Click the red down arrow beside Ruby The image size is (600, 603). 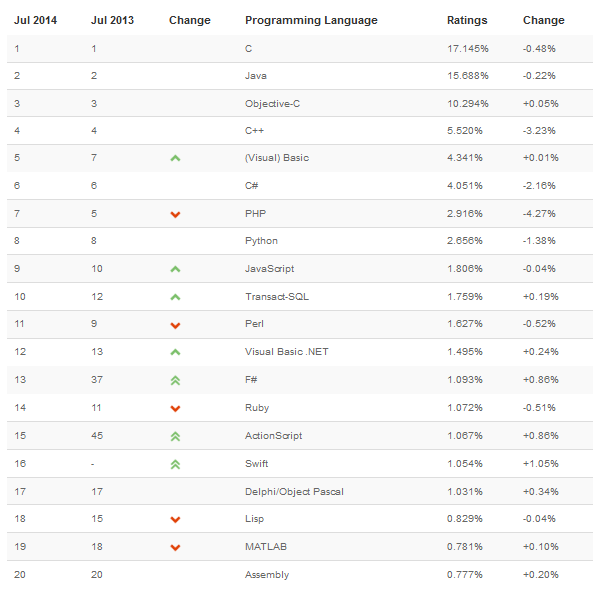tap(175, 408)
